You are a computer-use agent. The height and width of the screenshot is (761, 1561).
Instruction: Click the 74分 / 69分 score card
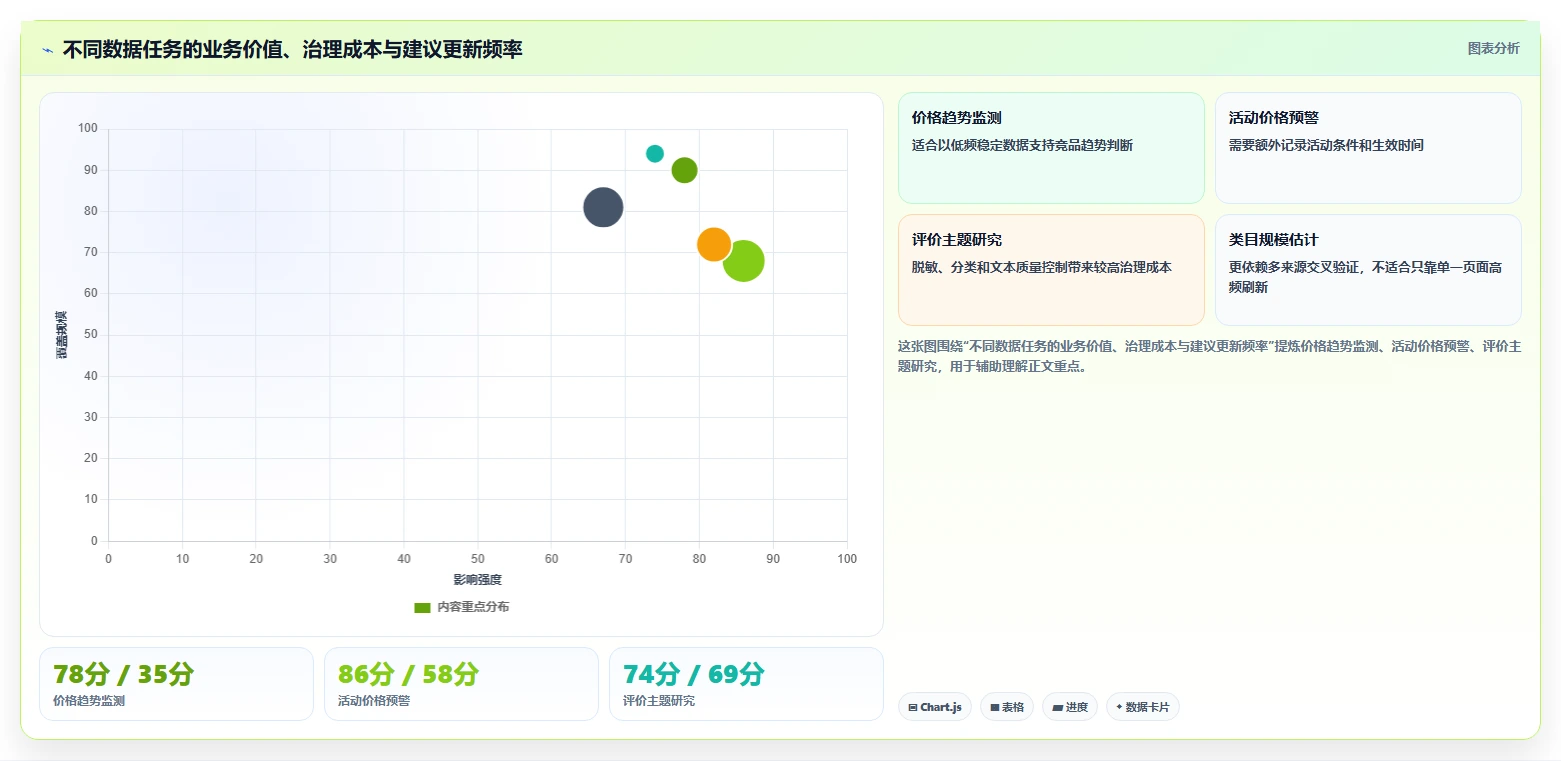pos(746,684)
